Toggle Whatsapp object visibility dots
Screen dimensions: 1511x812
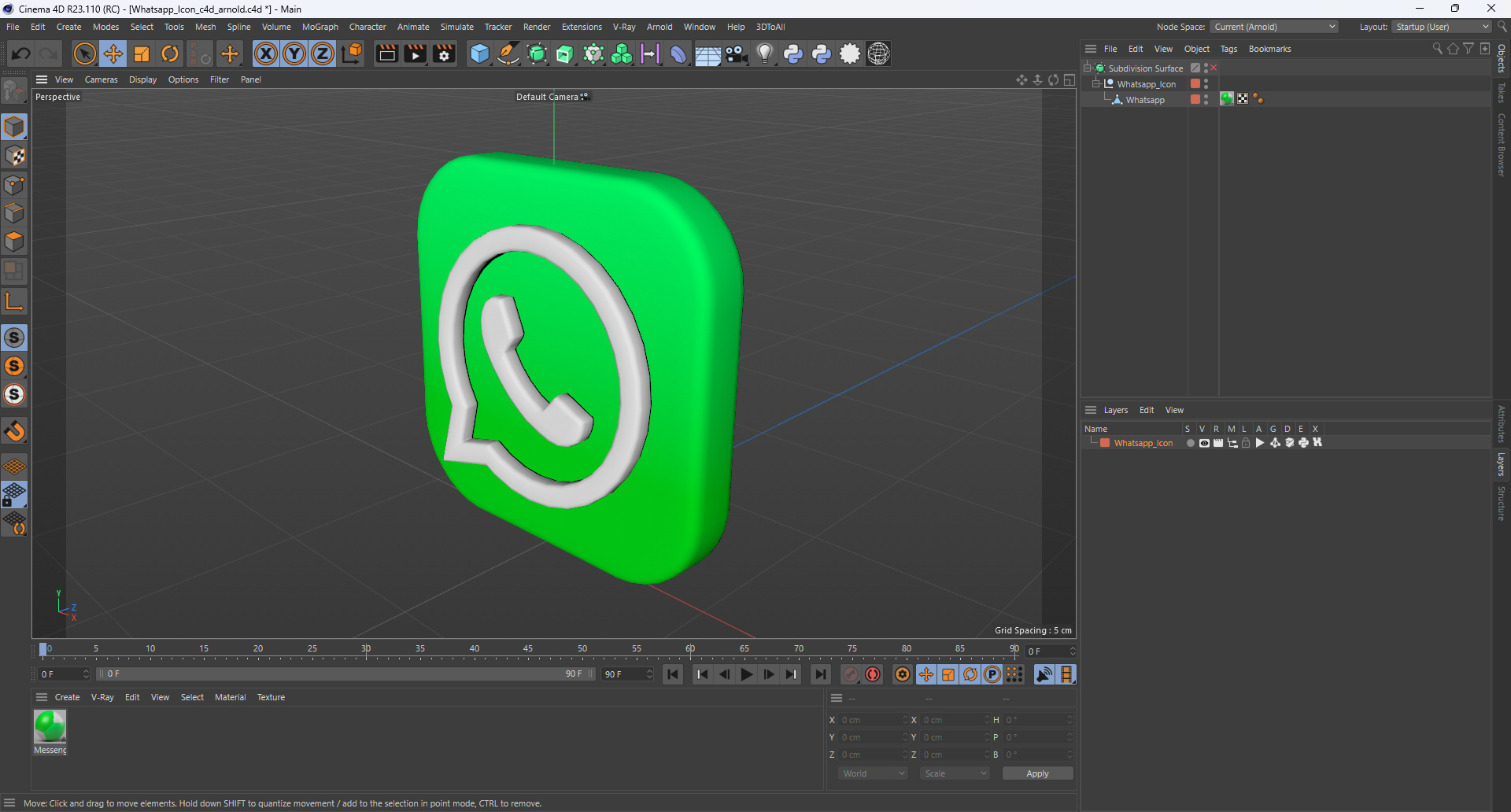(1206, 99)
